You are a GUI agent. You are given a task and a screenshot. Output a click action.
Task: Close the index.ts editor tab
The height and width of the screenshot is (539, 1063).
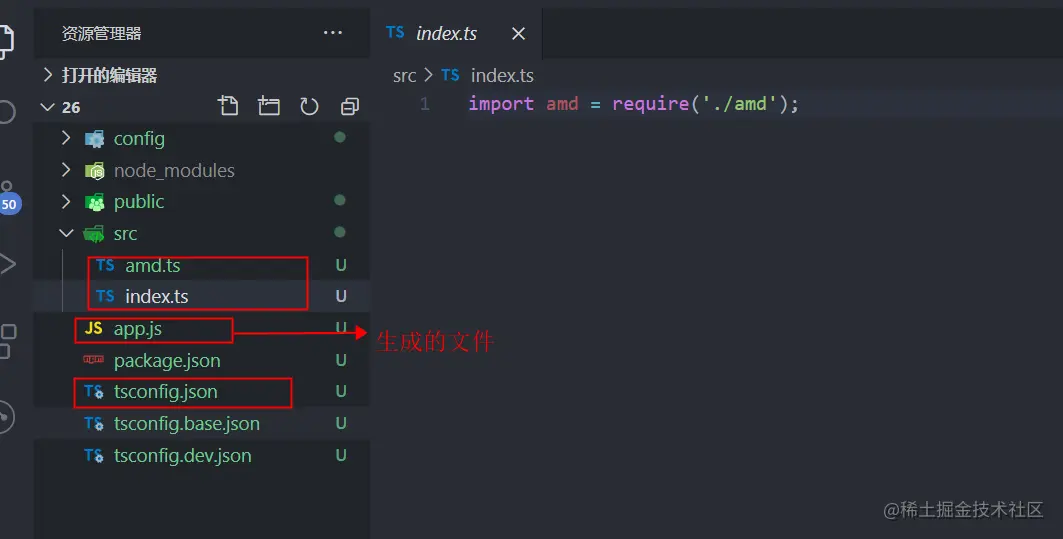(518, 33)
